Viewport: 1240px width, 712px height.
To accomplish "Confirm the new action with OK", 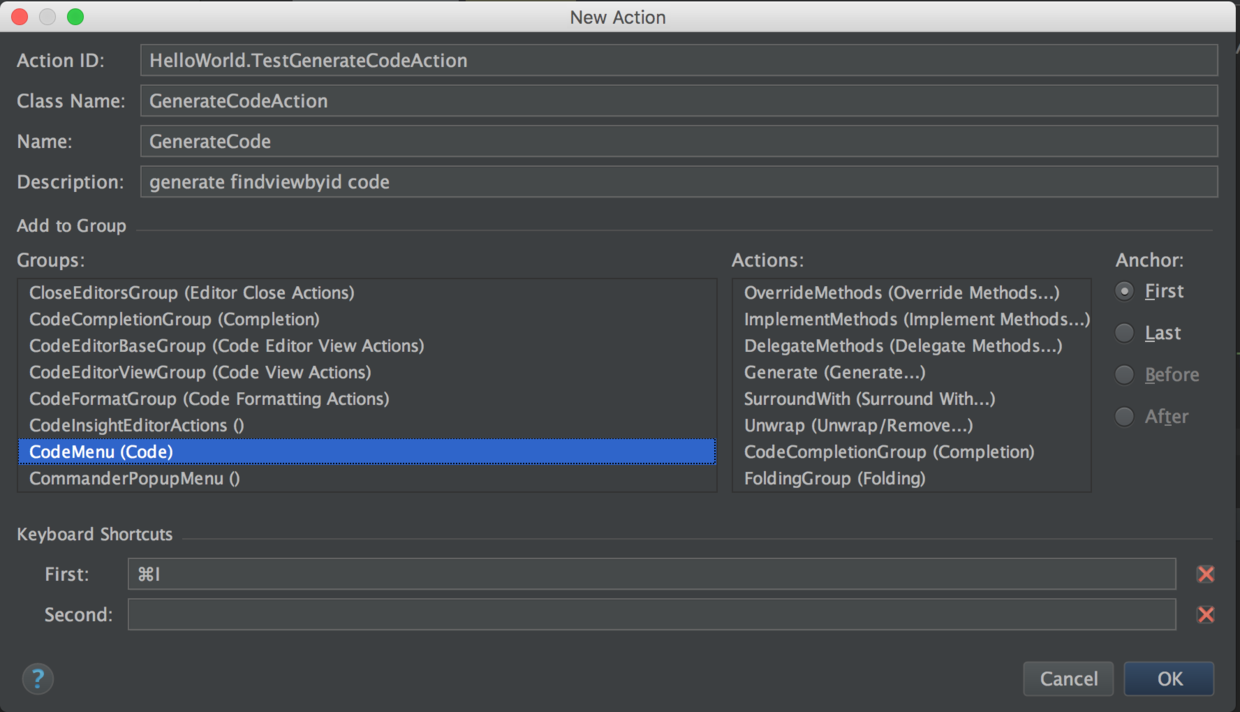I will 1169,679.
